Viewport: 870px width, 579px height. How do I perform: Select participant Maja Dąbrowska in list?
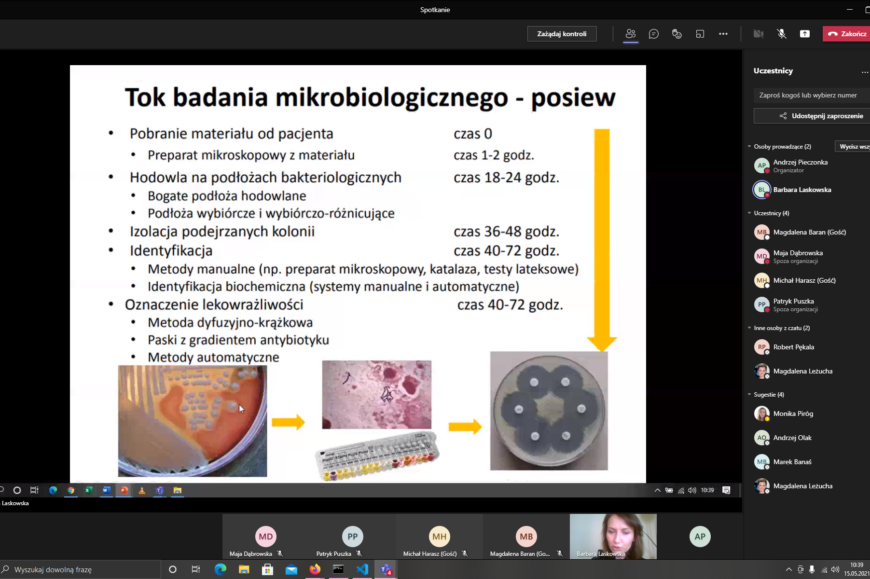point(807,256)
